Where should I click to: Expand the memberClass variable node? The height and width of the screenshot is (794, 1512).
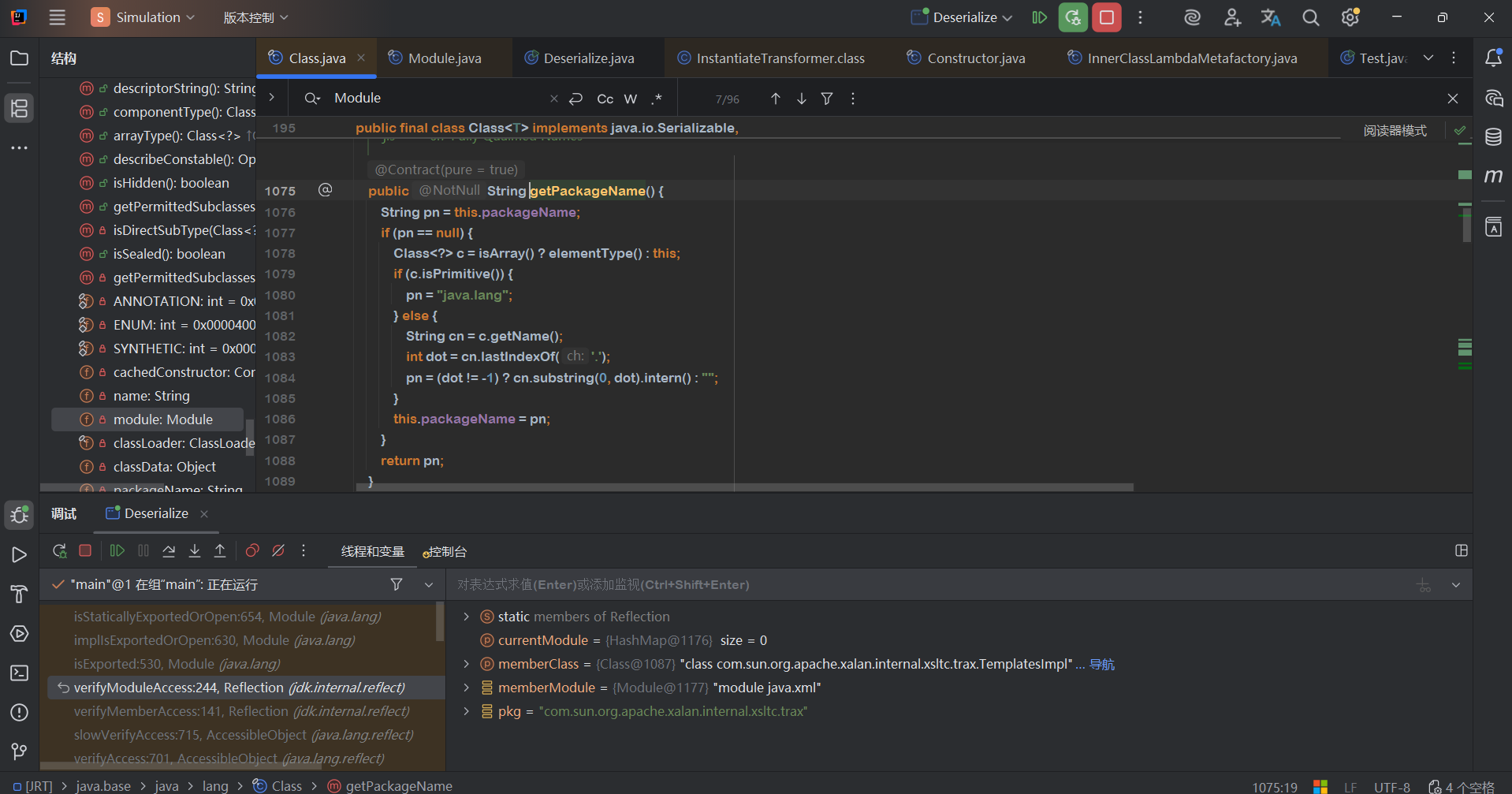pos(466,664)
